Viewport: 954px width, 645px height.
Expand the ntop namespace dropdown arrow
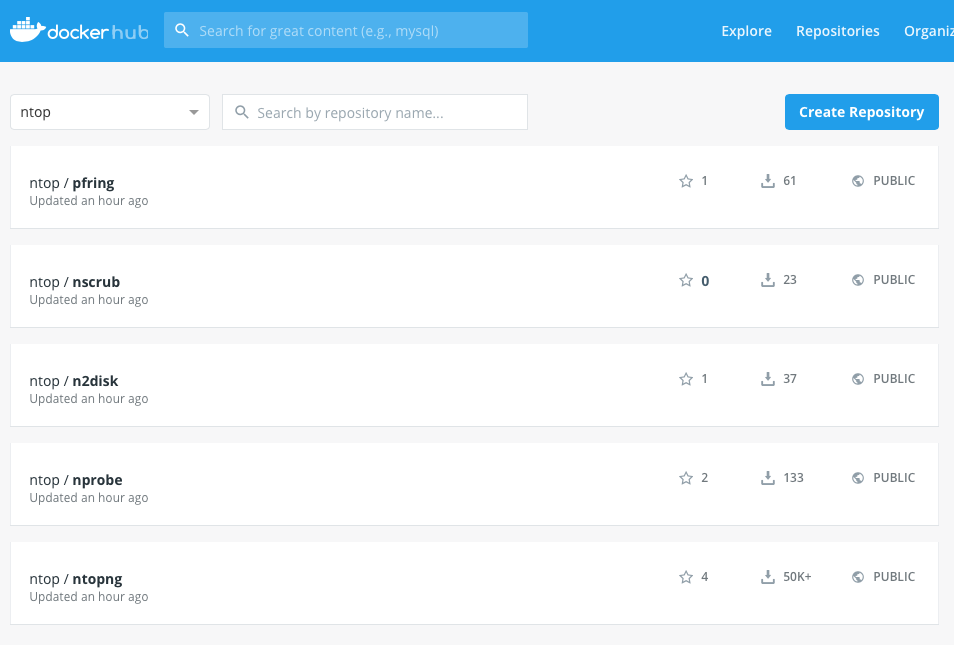pyautogui.click(x=193, y=112)
